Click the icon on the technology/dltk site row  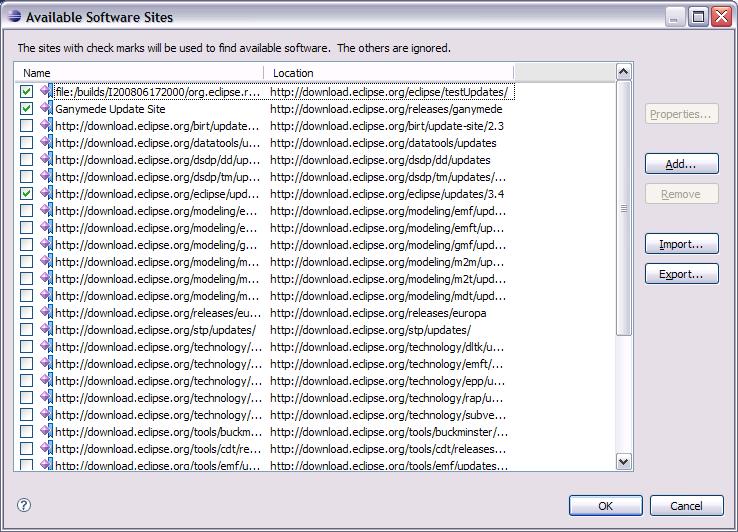click(x=47, y=346)
